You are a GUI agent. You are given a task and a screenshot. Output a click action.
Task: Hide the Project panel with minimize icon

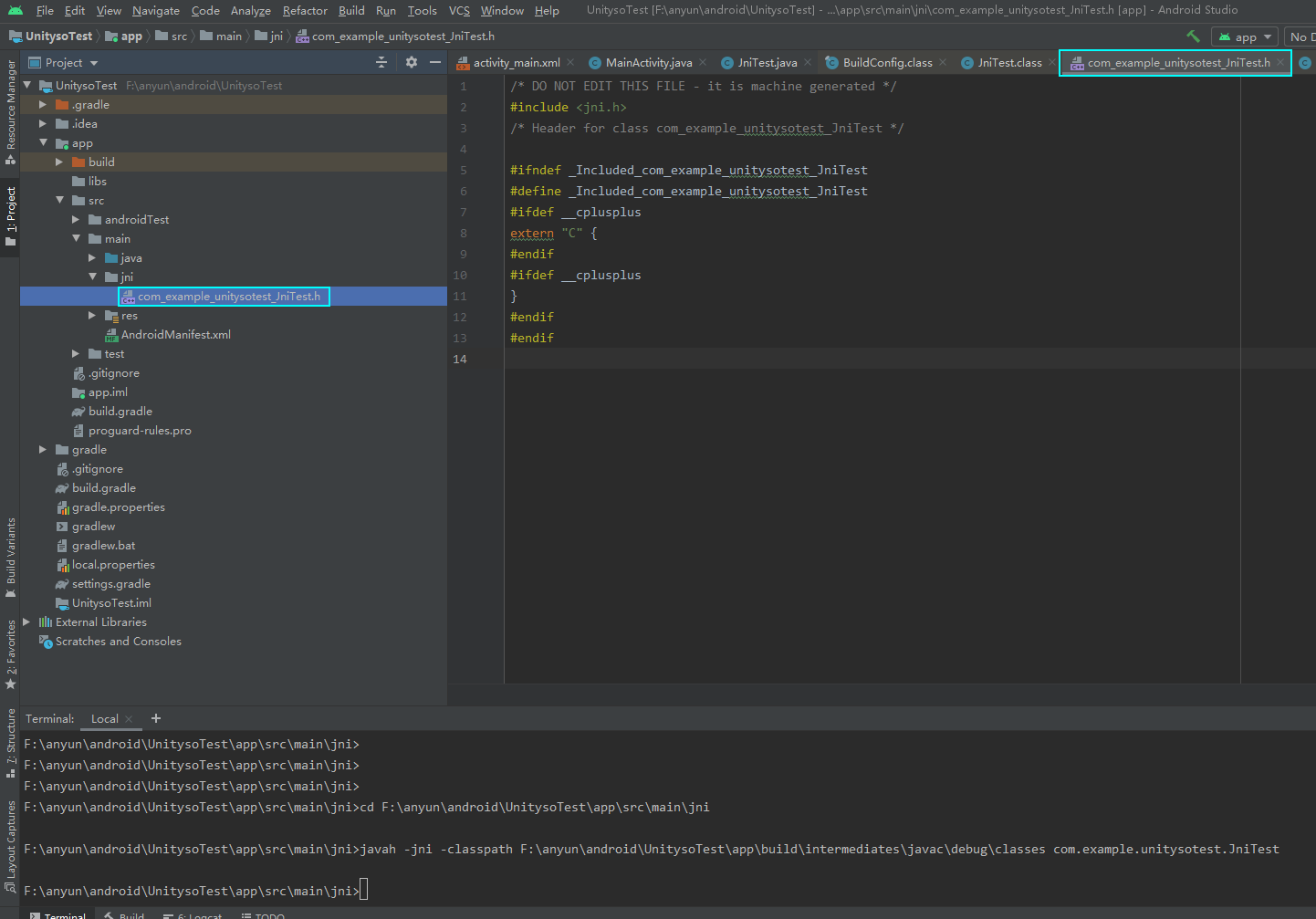(x=435, y=62)
